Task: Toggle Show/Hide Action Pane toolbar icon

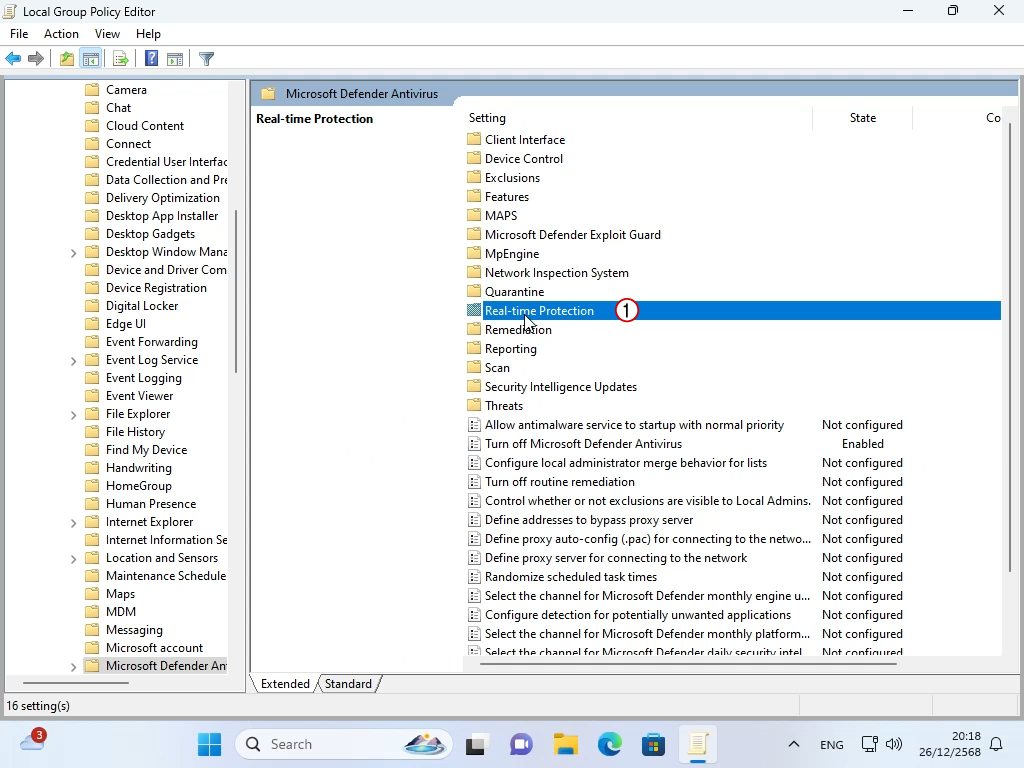Action: (175, 59)
